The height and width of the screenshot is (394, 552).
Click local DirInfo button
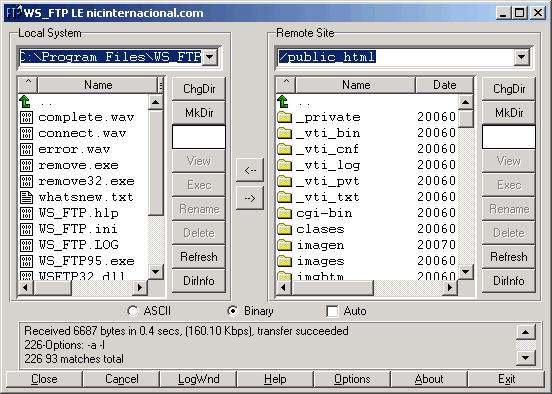[199, 281]
